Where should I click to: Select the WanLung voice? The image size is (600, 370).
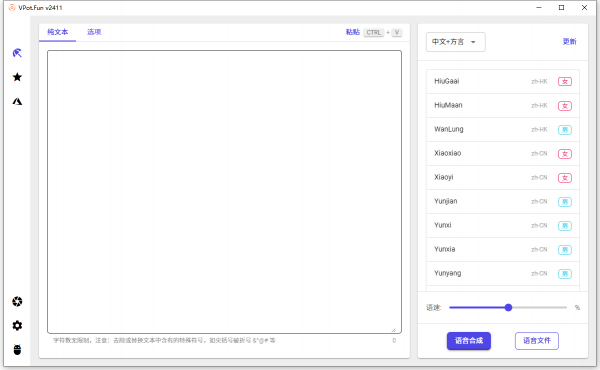pyautogui.click(x=503, y=129)
